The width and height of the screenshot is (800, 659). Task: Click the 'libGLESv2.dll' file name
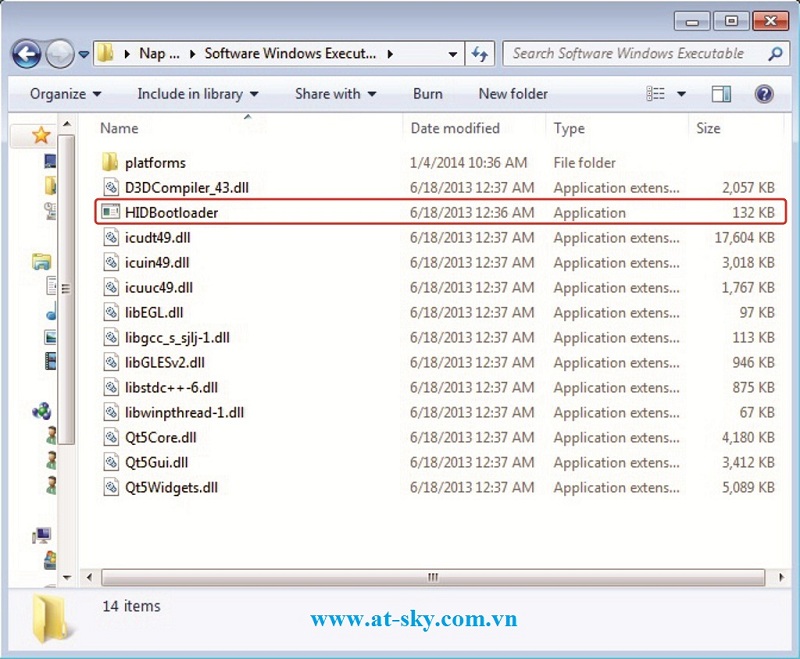[165, 363]
